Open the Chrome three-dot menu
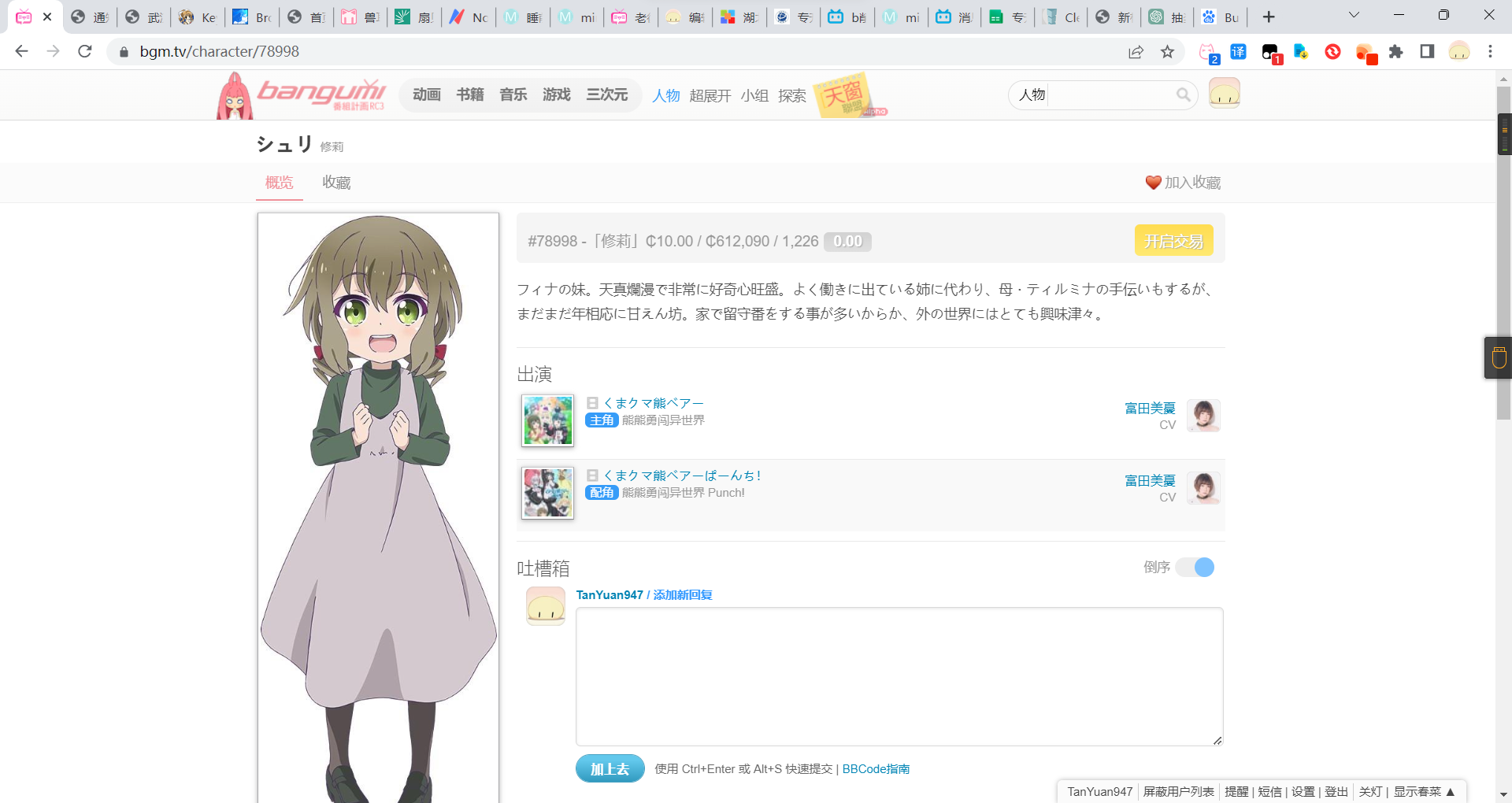The image size is (1512, 803). click(1490, 52)
